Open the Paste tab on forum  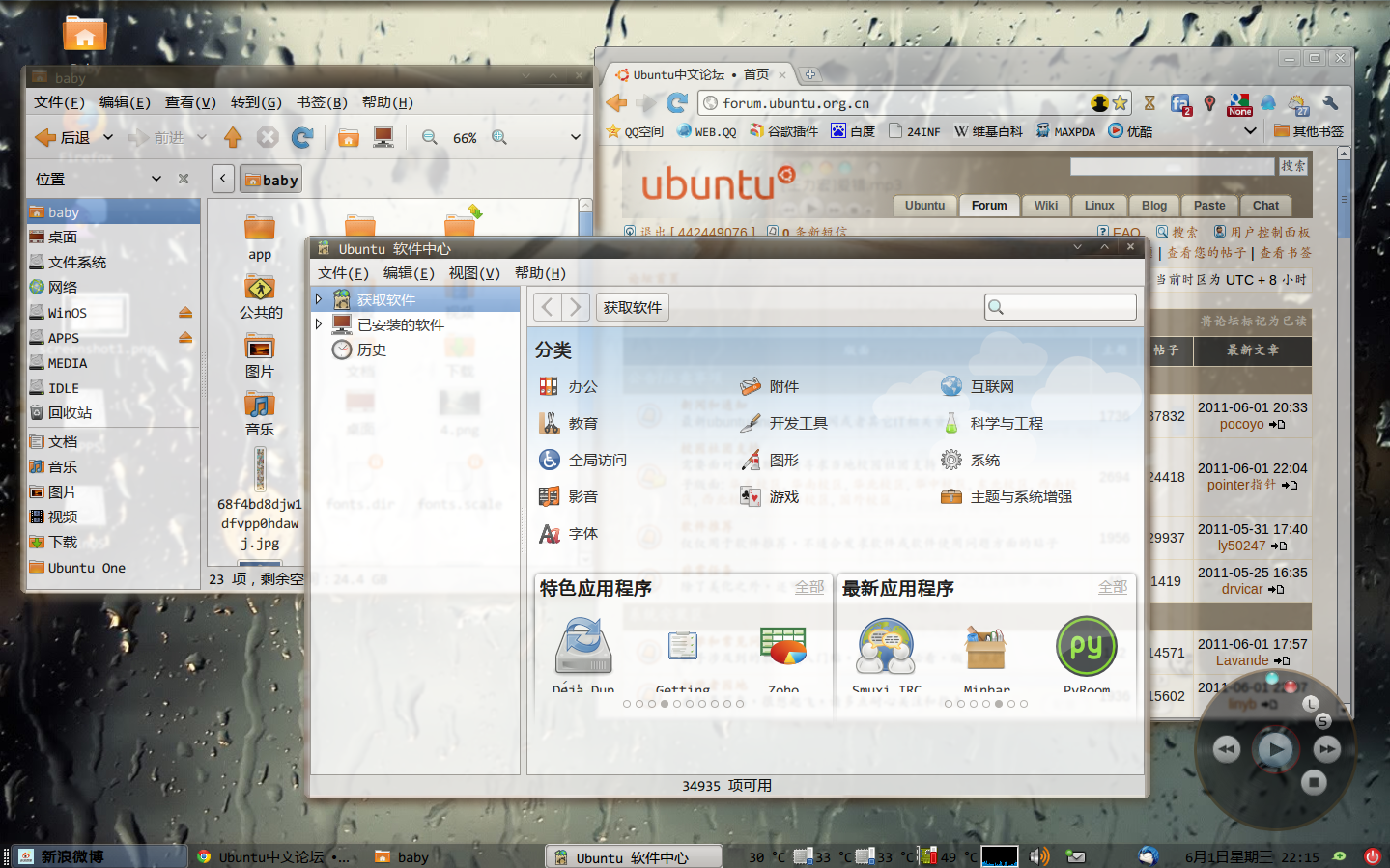pos(1209,206)
